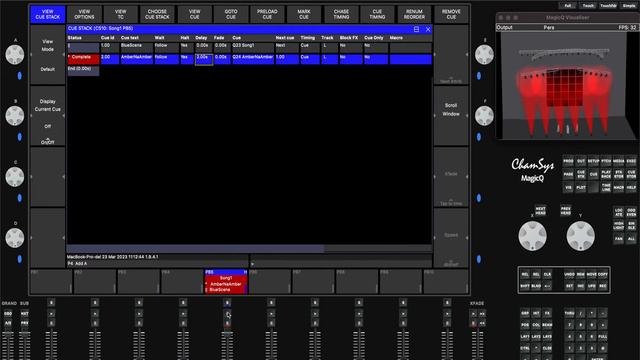Screen dimensions: 640x360
Task: Click the REC record key
Action: [x=603, y=286]
